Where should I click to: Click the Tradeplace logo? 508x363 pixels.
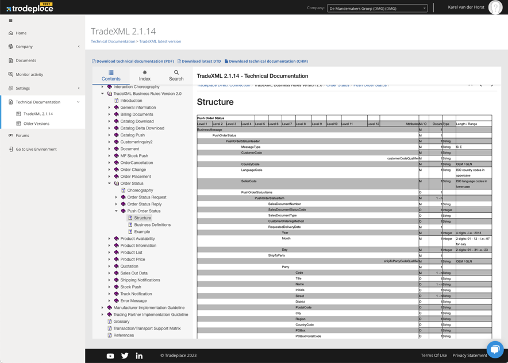click(30, 8)
